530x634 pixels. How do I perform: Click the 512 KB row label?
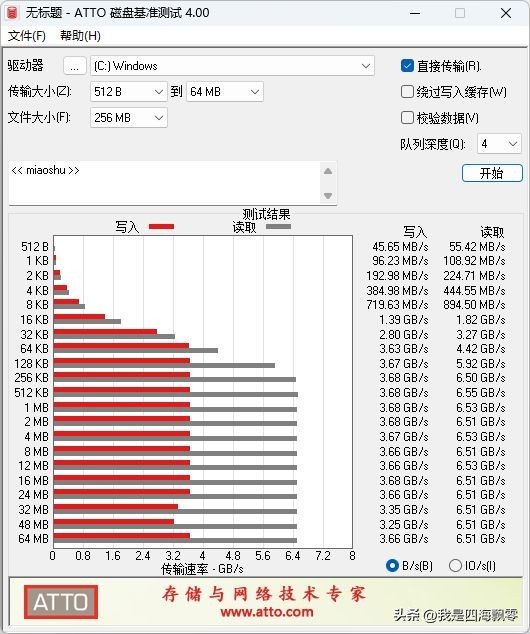click(x=32, y=393)
